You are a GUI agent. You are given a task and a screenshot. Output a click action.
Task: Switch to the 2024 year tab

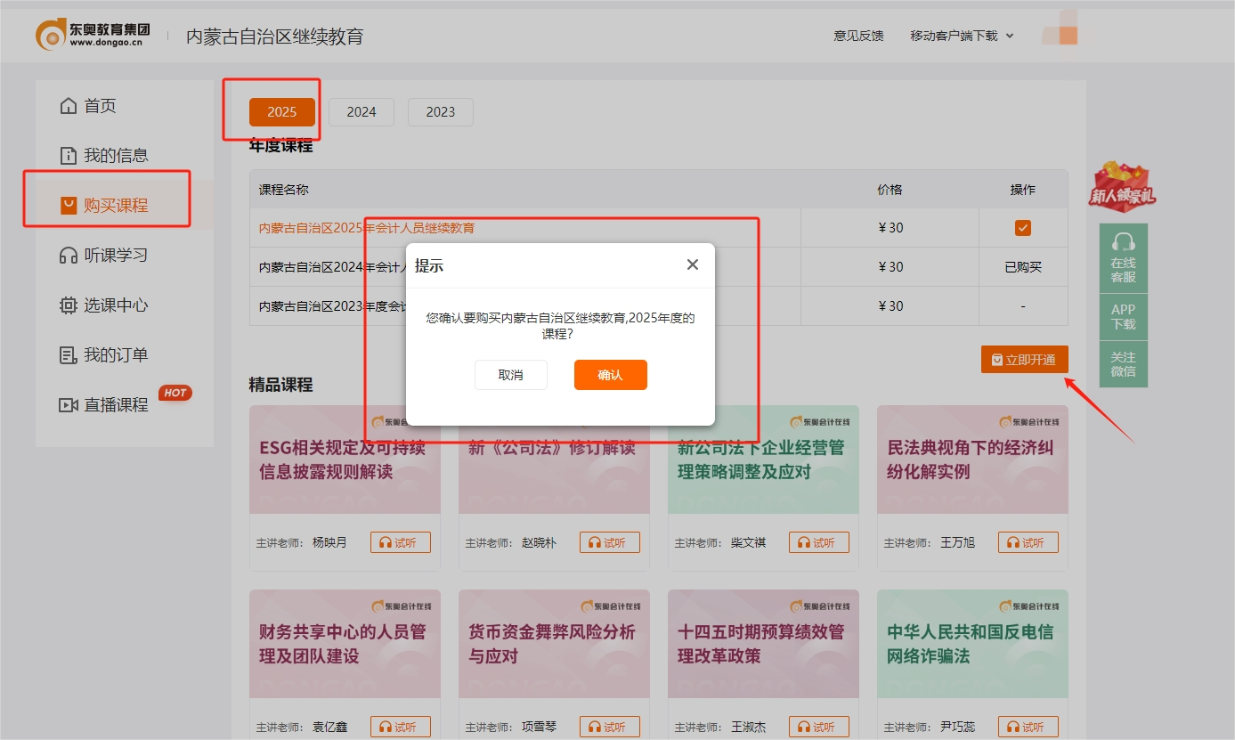click(361, 112)
